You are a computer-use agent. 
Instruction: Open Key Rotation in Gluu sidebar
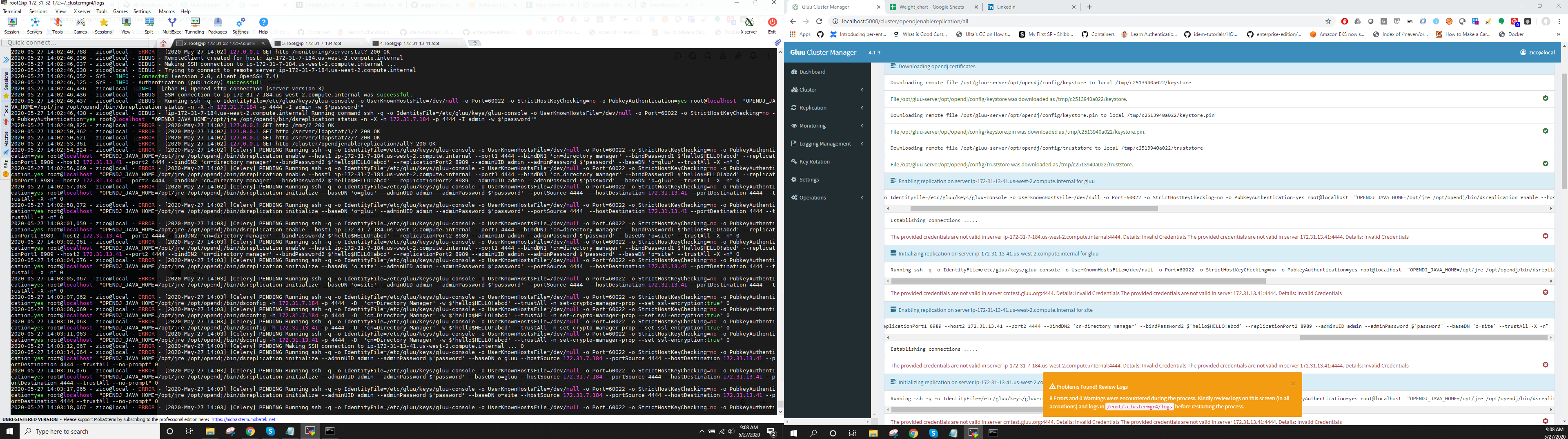pyautogui.click(x=827, y=161)
